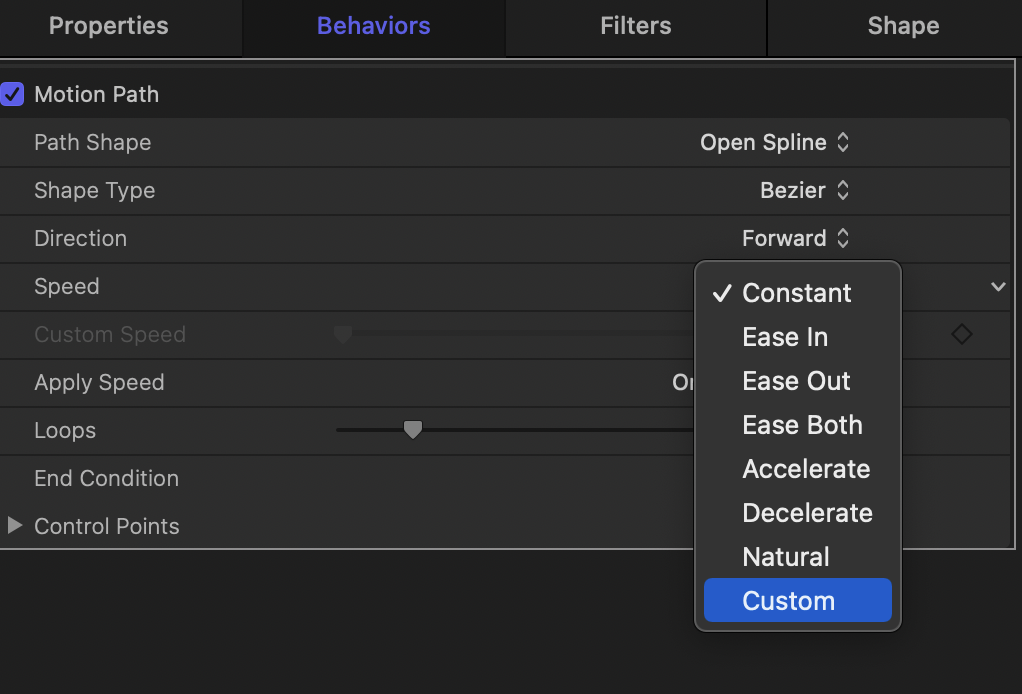This screenshot has width=1022, height=694.
Task: Expand the Control Points disclosure triangle
Action: [x=14, y=525]
